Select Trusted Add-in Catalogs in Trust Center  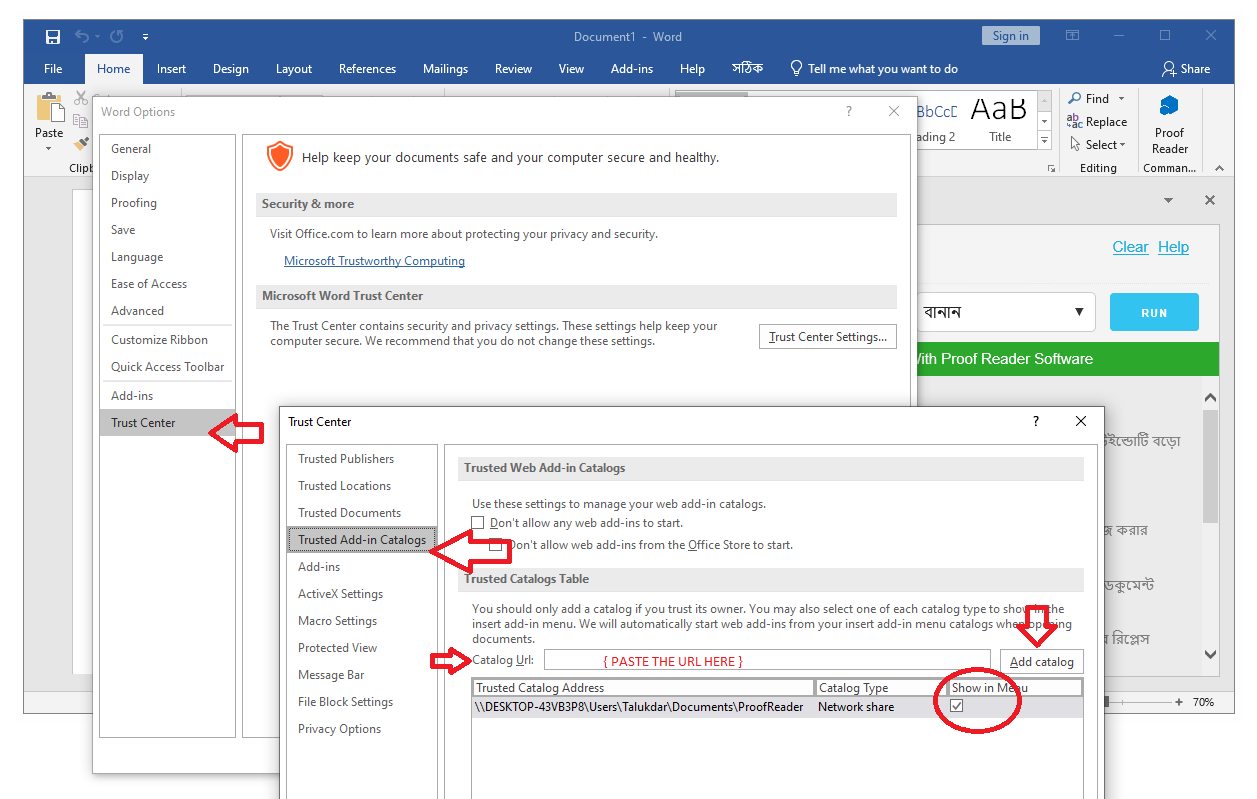pos(360,539)
